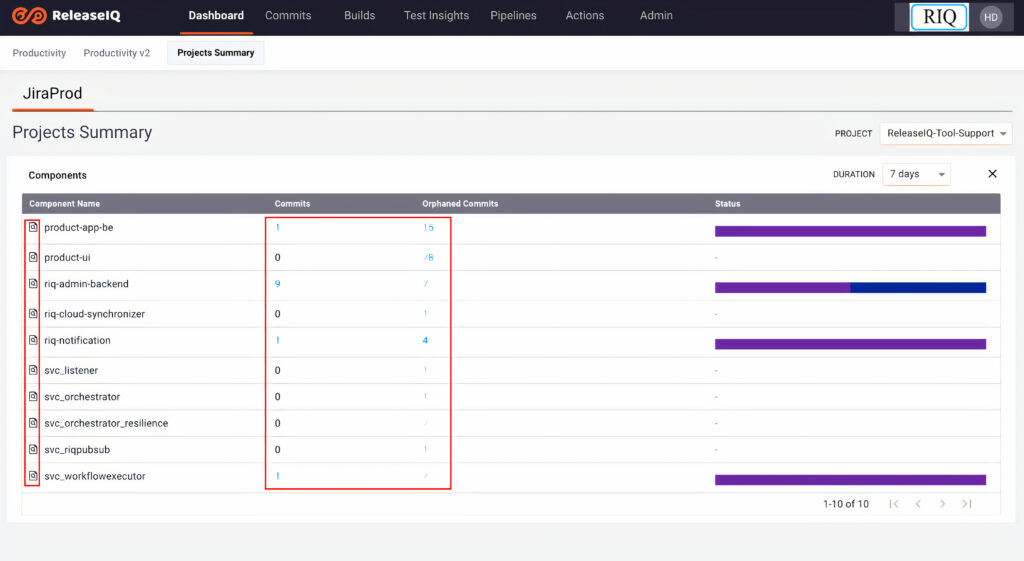Open orphaned commits count for product-app-be
1024x561 pixels.
[x=428, y=227]
